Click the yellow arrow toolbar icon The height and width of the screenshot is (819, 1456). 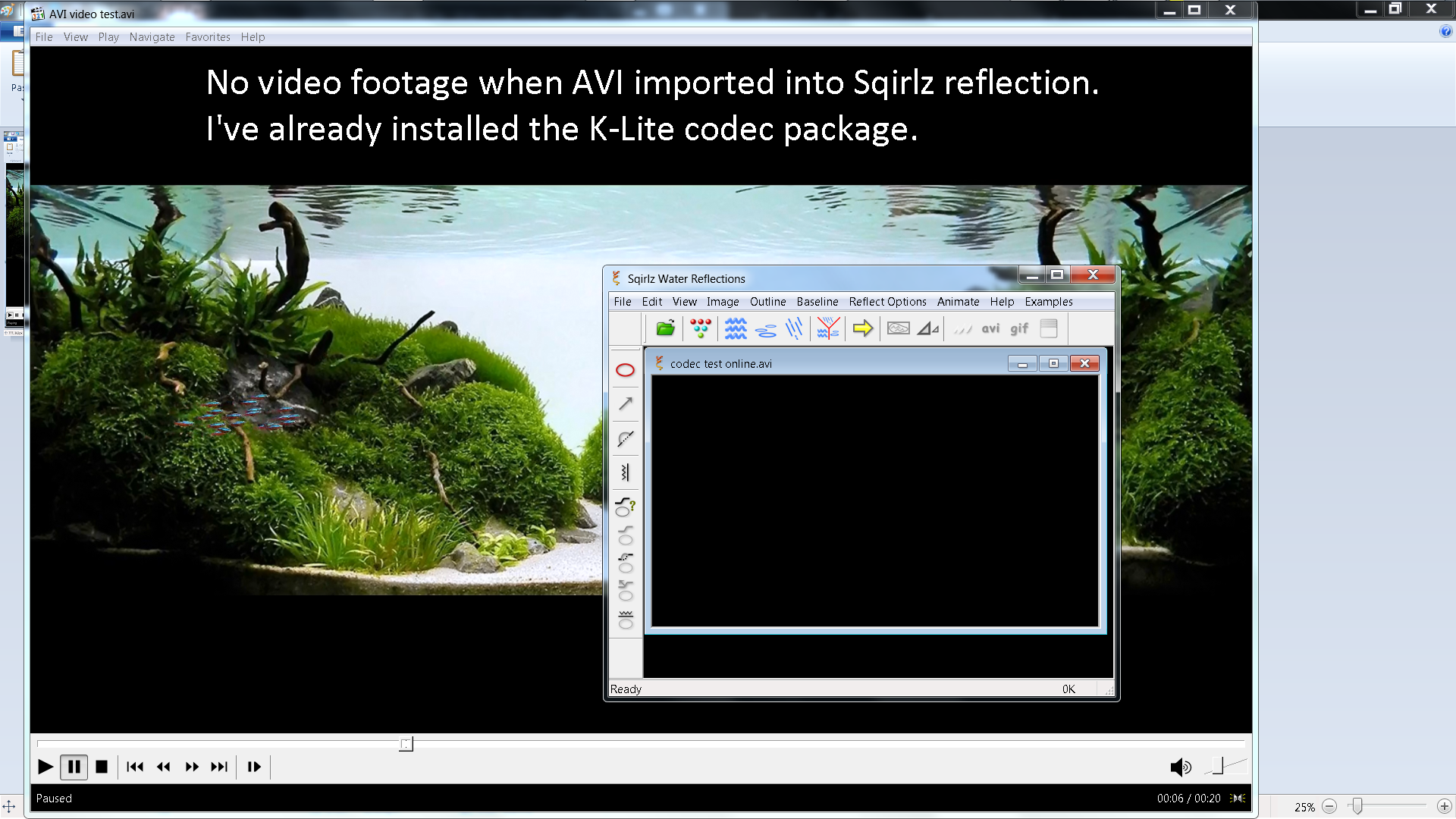point(862,328)
